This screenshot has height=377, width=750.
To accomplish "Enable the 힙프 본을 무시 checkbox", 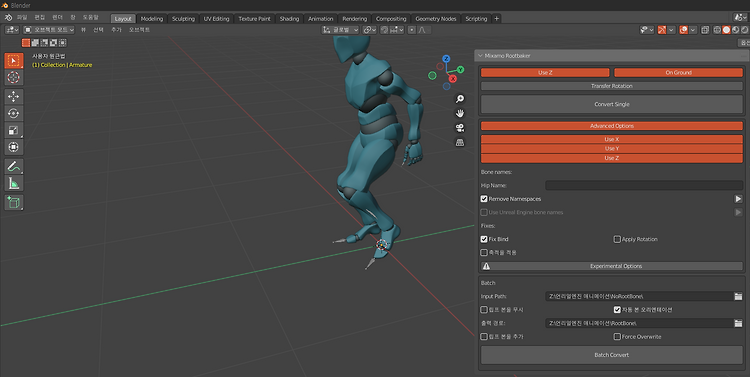I will (484, 310).
